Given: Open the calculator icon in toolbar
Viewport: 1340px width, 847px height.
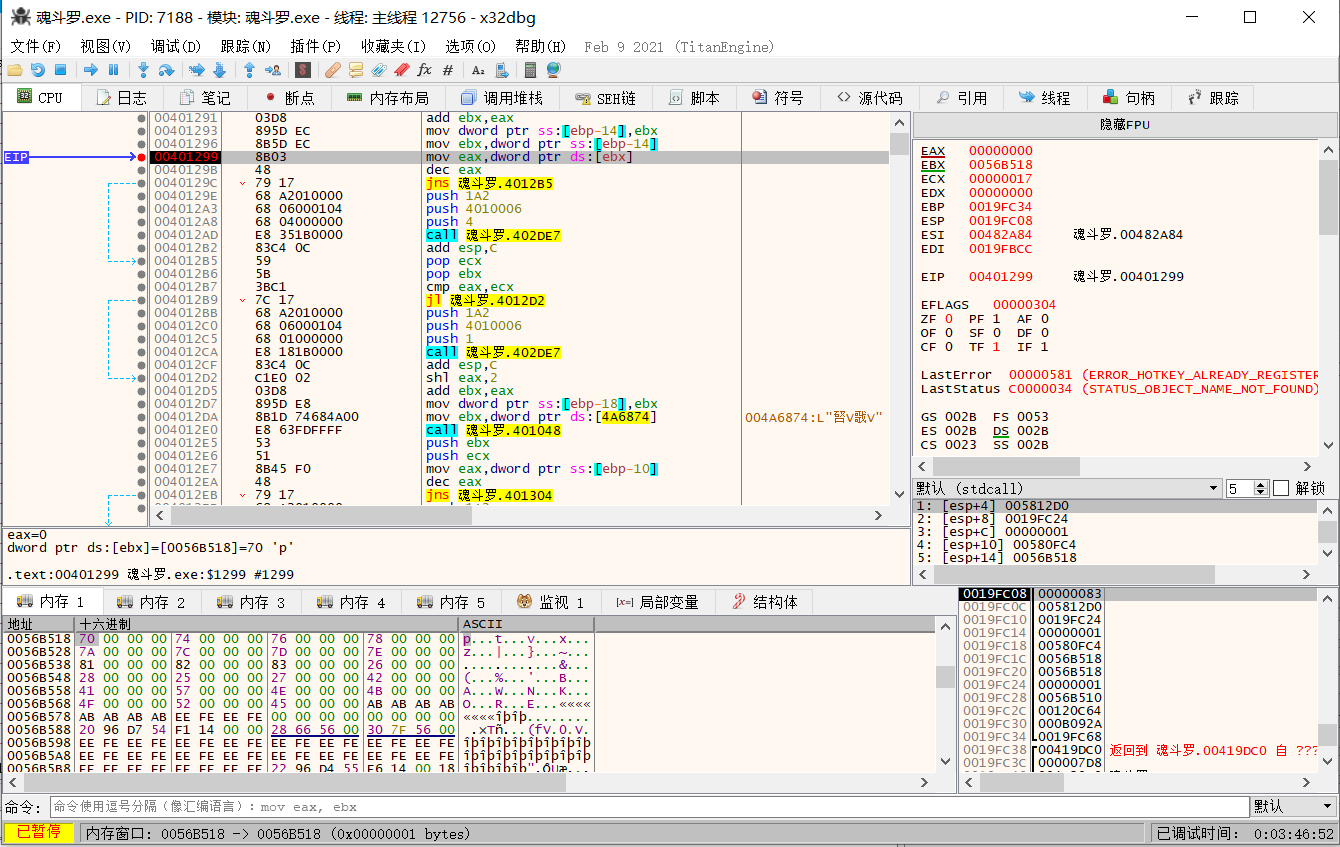Looking at the screenshot, I should 530,70.
